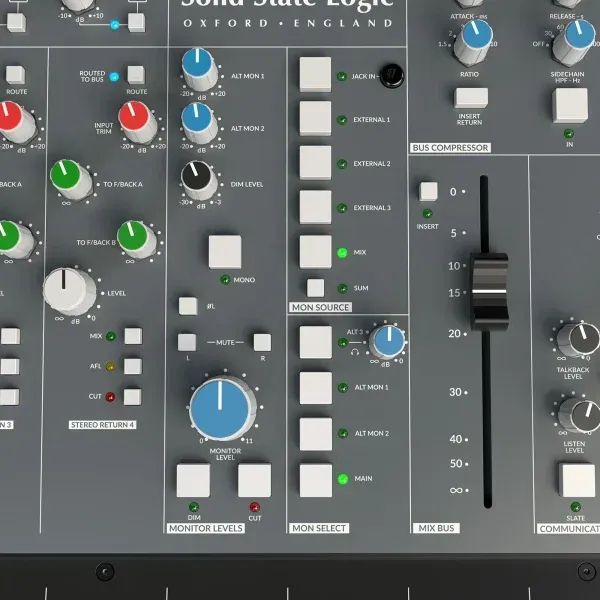Adjust the Stereo Return 4 INPUT TRIM knob

(x=137, y=122)
